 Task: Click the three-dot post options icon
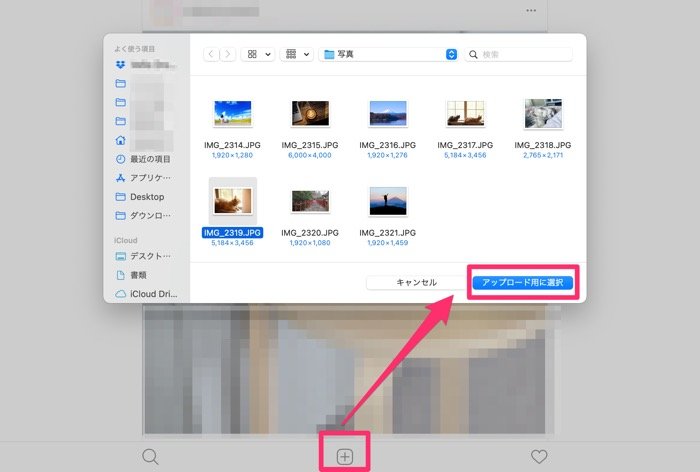click(x=531, y=10)
